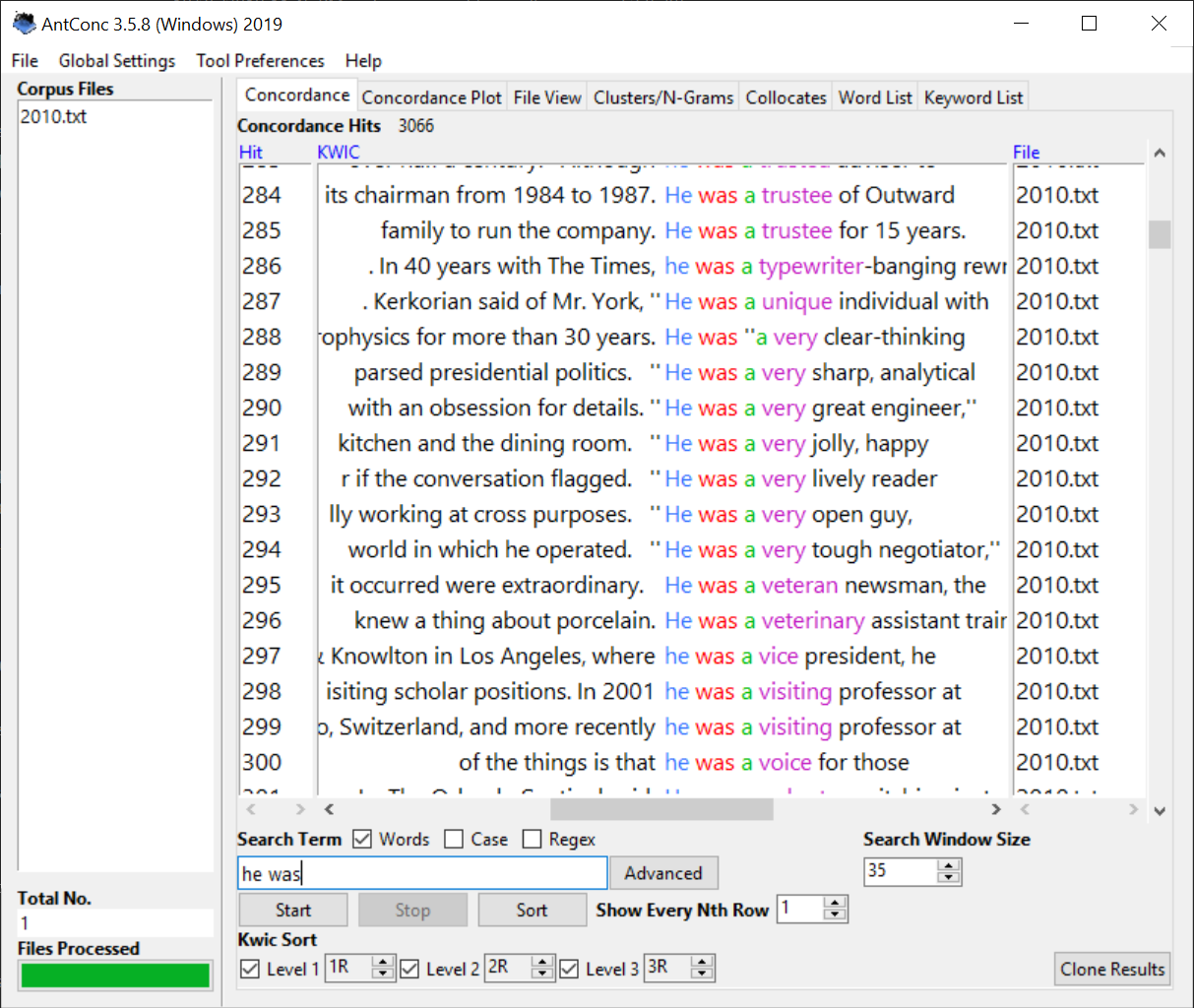Decrease the Search Window Size with the down arrow
This screenshot has height=1008, width=1194.
click(x=949, y=877)
